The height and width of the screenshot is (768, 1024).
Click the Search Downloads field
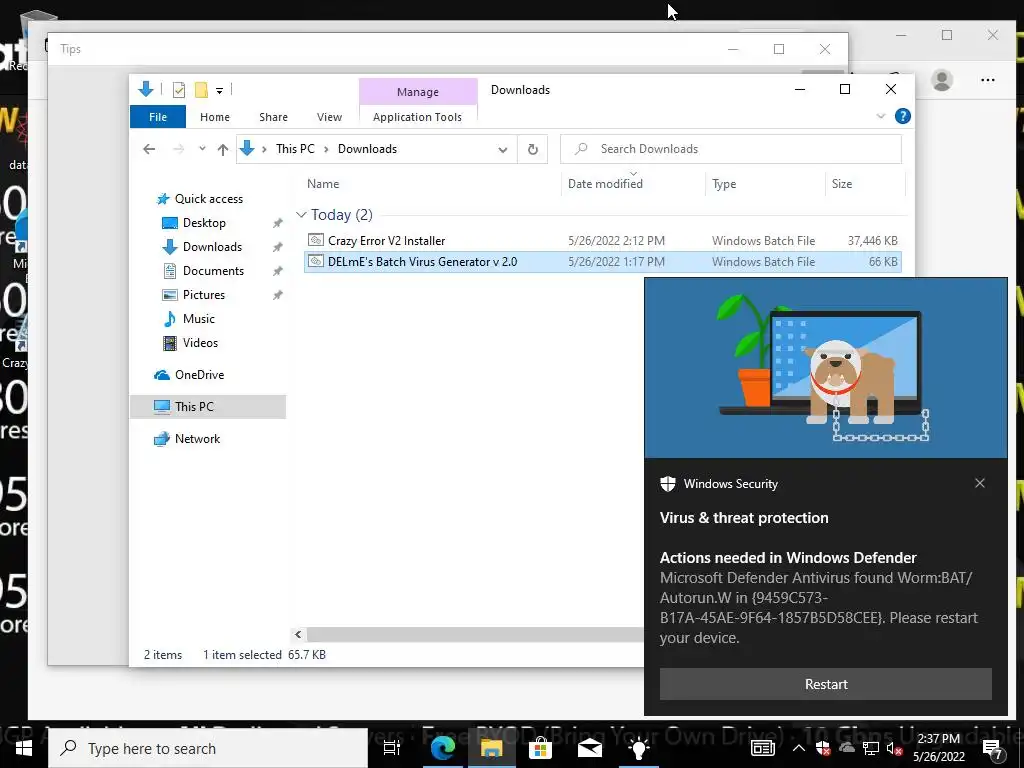pos(731,149)
